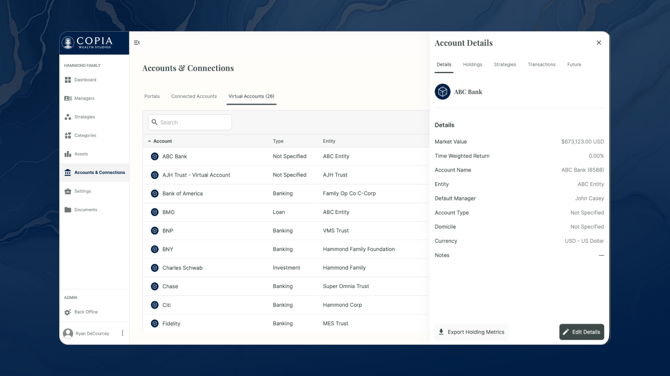Viewport: 670px width, 376px height.
Task: Click the Chase row icon
Action: coord(155,286)
